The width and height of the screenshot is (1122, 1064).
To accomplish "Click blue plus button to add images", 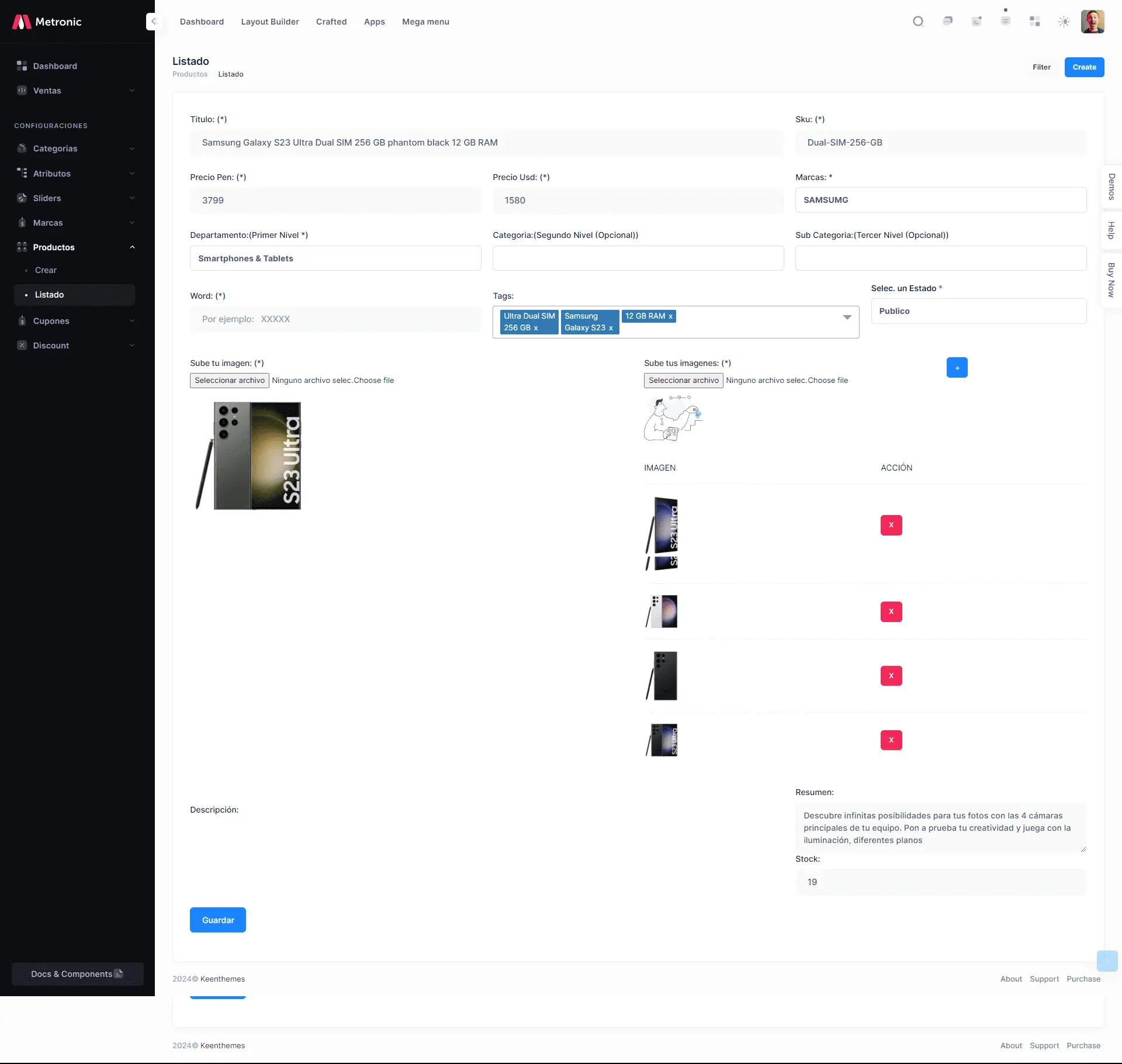I will [957, 368].
